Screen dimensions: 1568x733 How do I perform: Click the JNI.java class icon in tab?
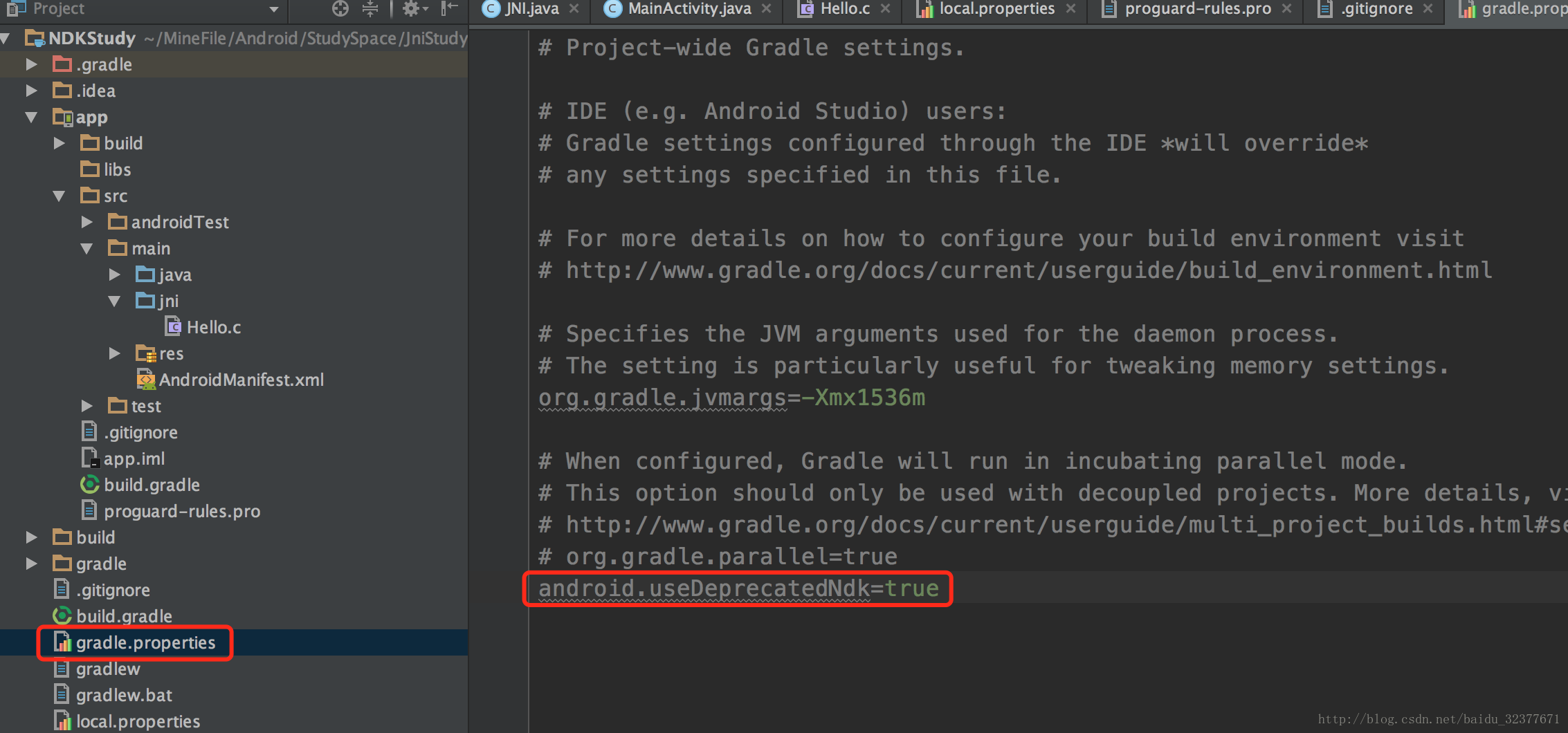[491, 9]
